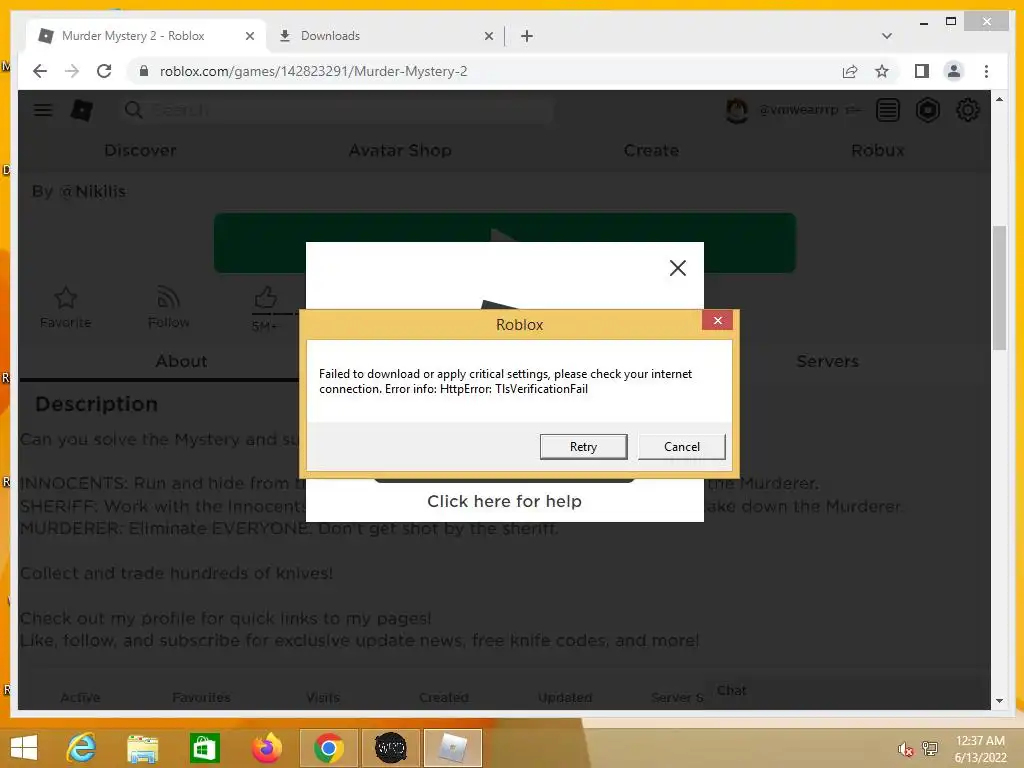Expand the tab search dropdown chevron
Screen dimensions: 1024x768
pyautogui.click(x=886, y=36)
